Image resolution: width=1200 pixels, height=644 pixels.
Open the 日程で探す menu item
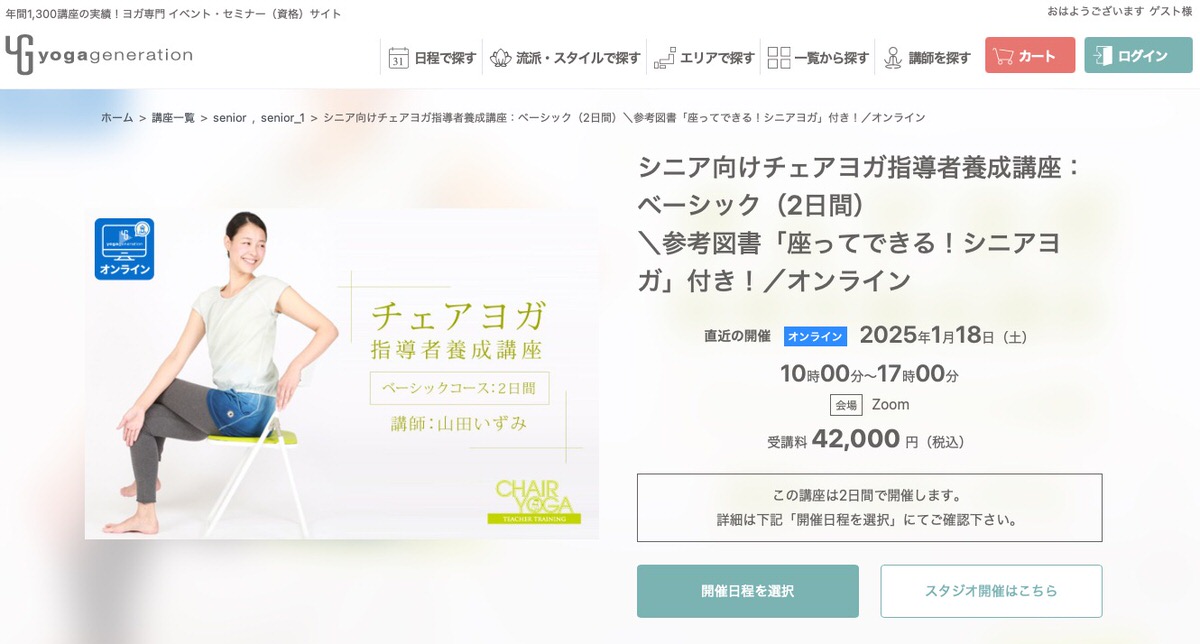[x=432, y=58]
